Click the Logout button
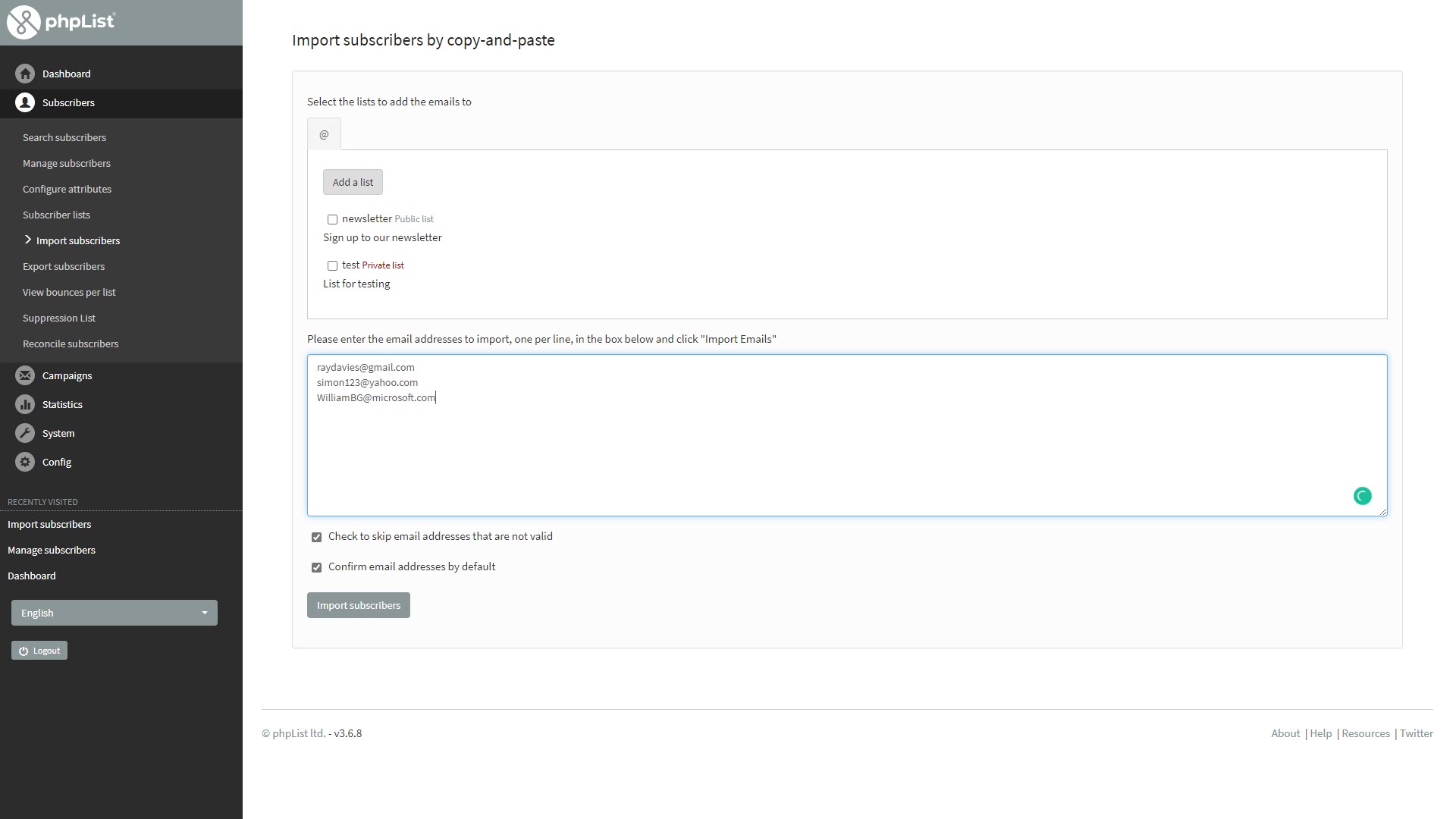 pos(39,651)
